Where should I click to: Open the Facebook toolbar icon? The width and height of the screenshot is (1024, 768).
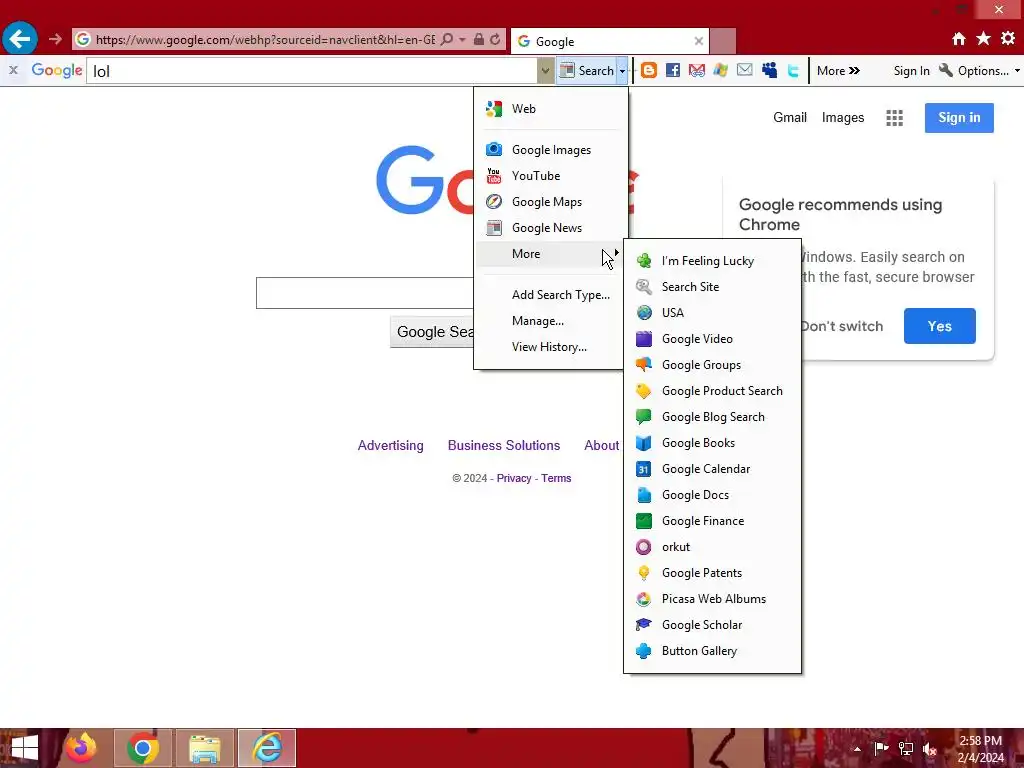tap(673, 71)
